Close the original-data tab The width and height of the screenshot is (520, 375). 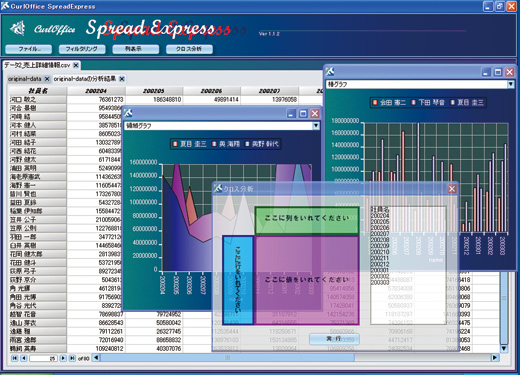click(47, 79)
